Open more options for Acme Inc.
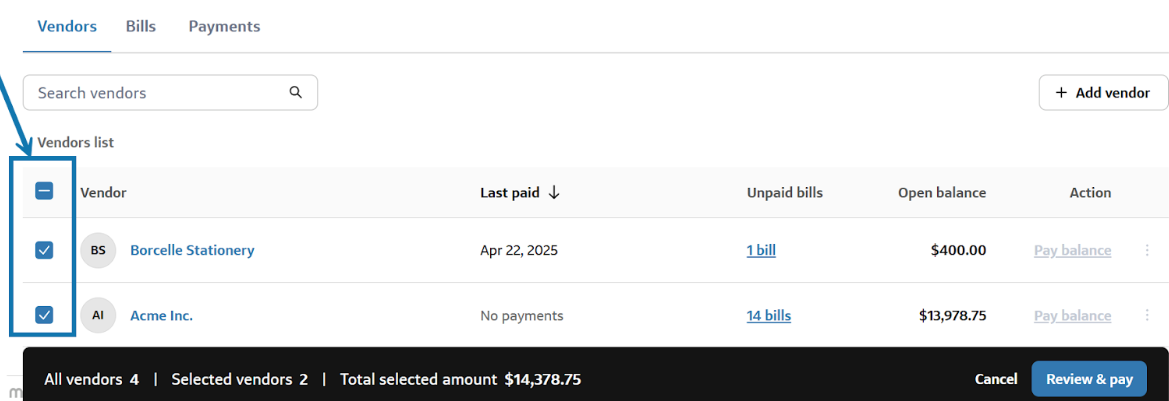Viewport: 1169px width, 401px height. [x=1147, y=315]
